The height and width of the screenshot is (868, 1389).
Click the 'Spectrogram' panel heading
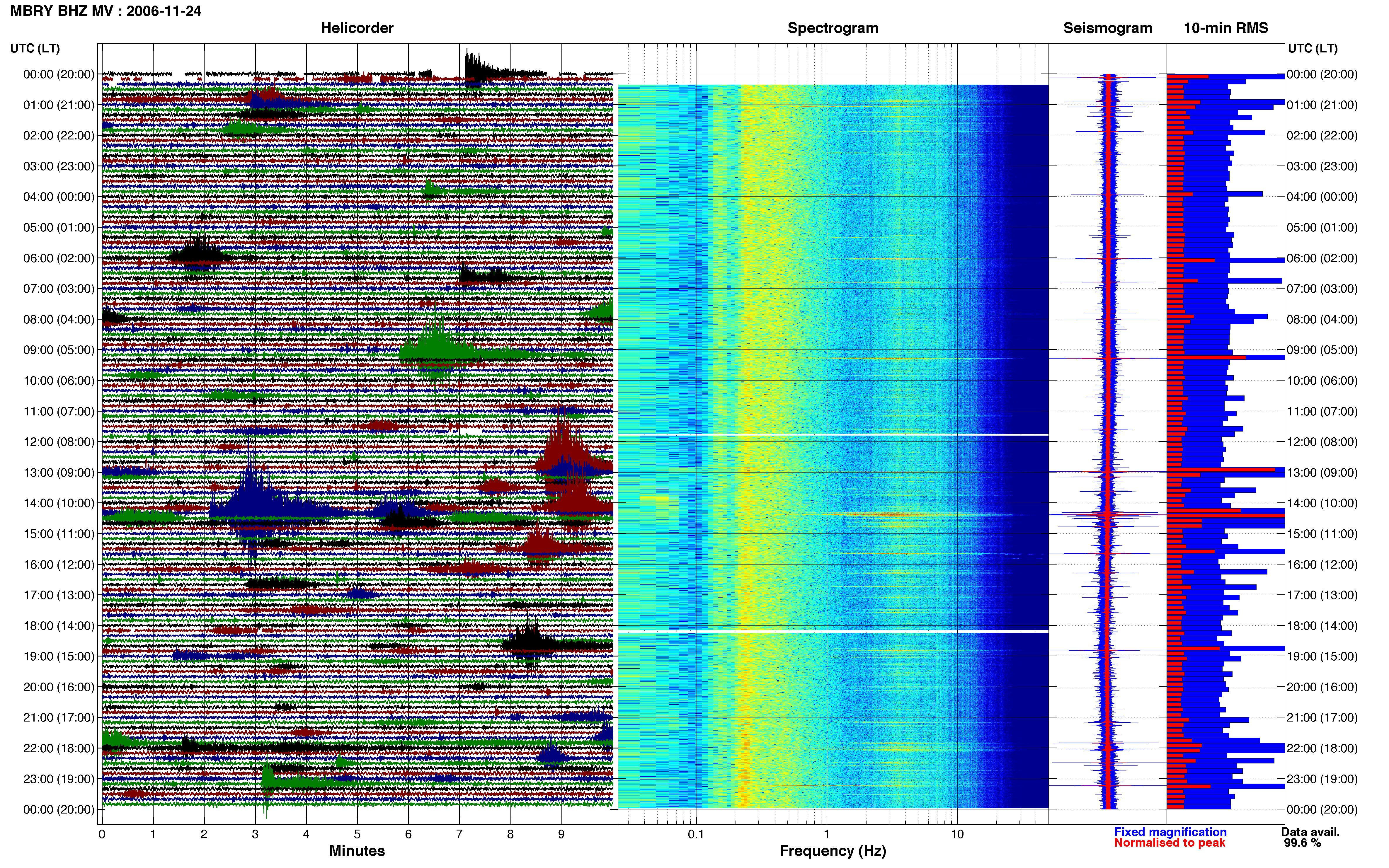833,28
